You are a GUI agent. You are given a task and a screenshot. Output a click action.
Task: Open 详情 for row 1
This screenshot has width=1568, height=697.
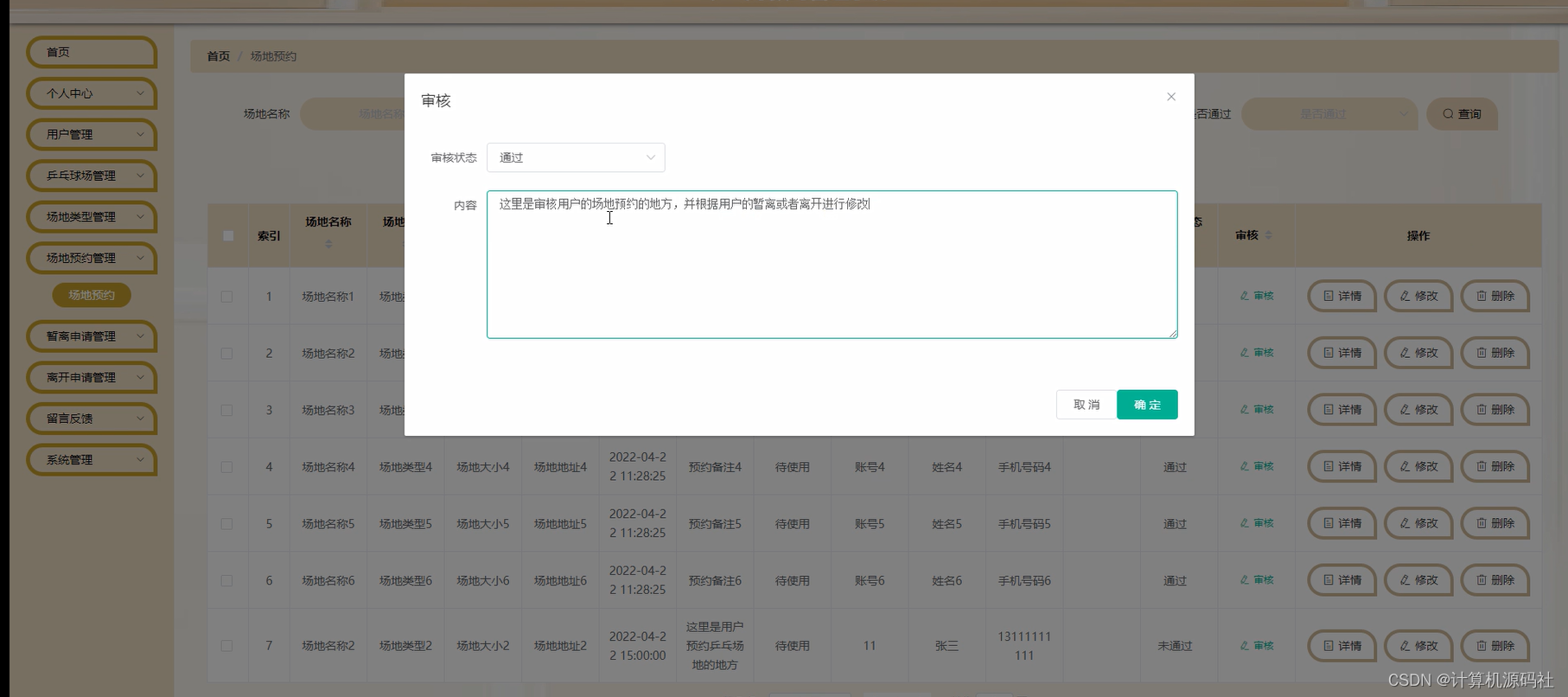(x=1342, y=296)
